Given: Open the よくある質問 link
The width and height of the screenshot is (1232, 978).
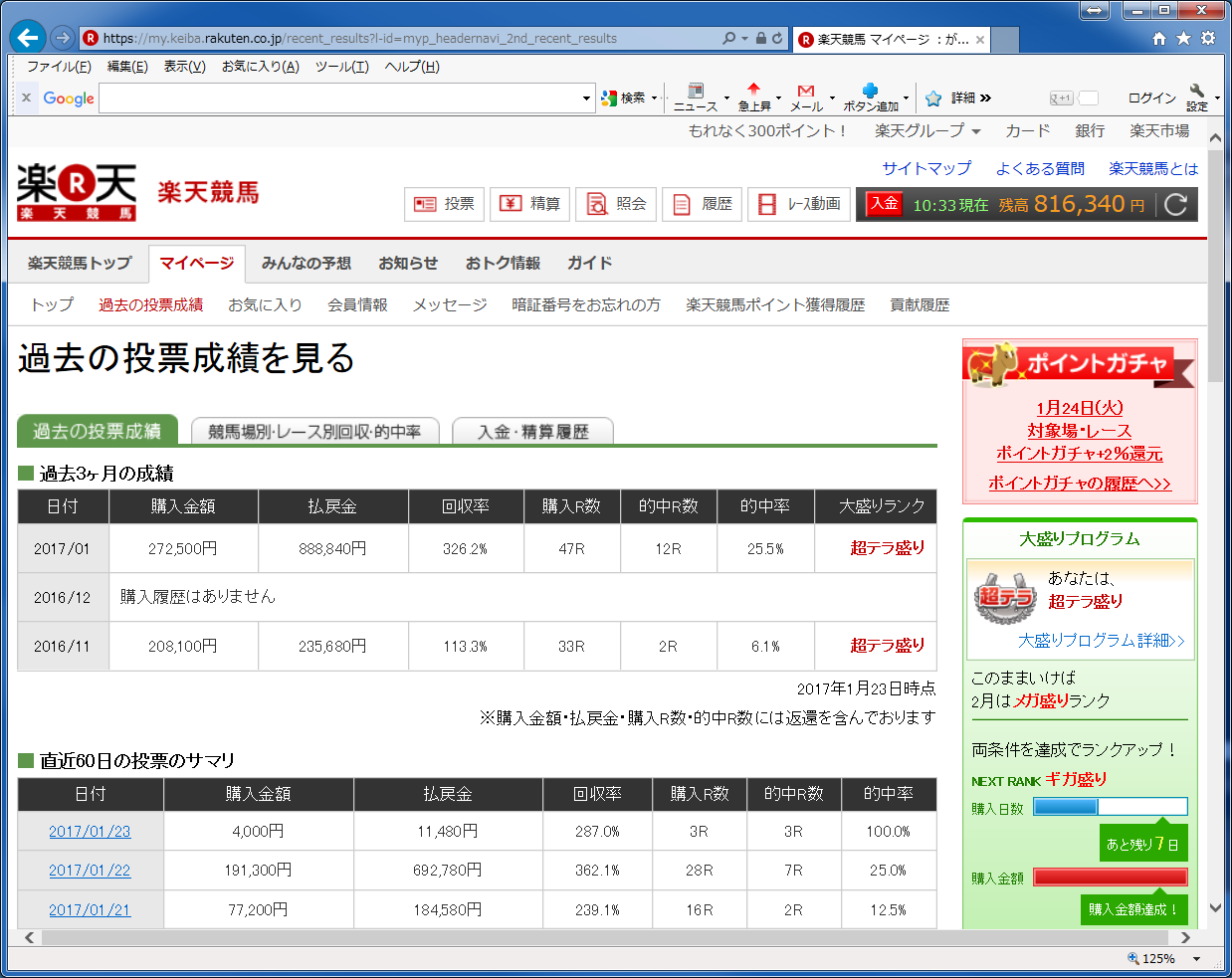Looking at the screenshot, I should point(1040,168).
